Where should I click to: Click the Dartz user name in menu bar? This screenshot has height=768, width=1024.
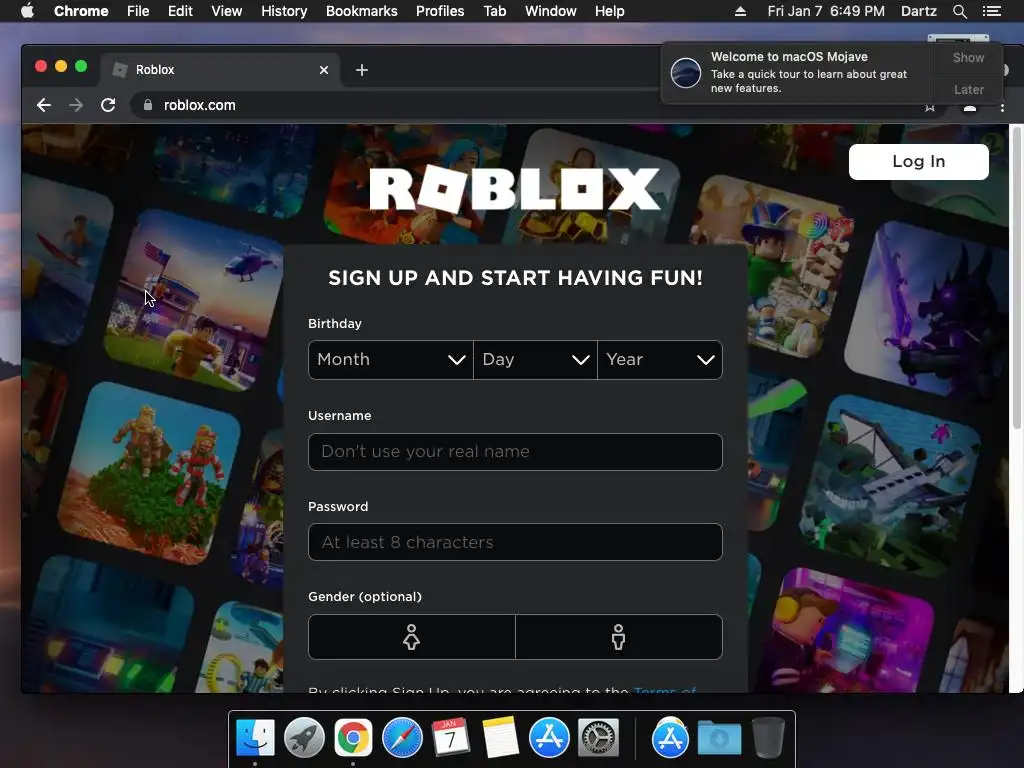tap(918, 11)
